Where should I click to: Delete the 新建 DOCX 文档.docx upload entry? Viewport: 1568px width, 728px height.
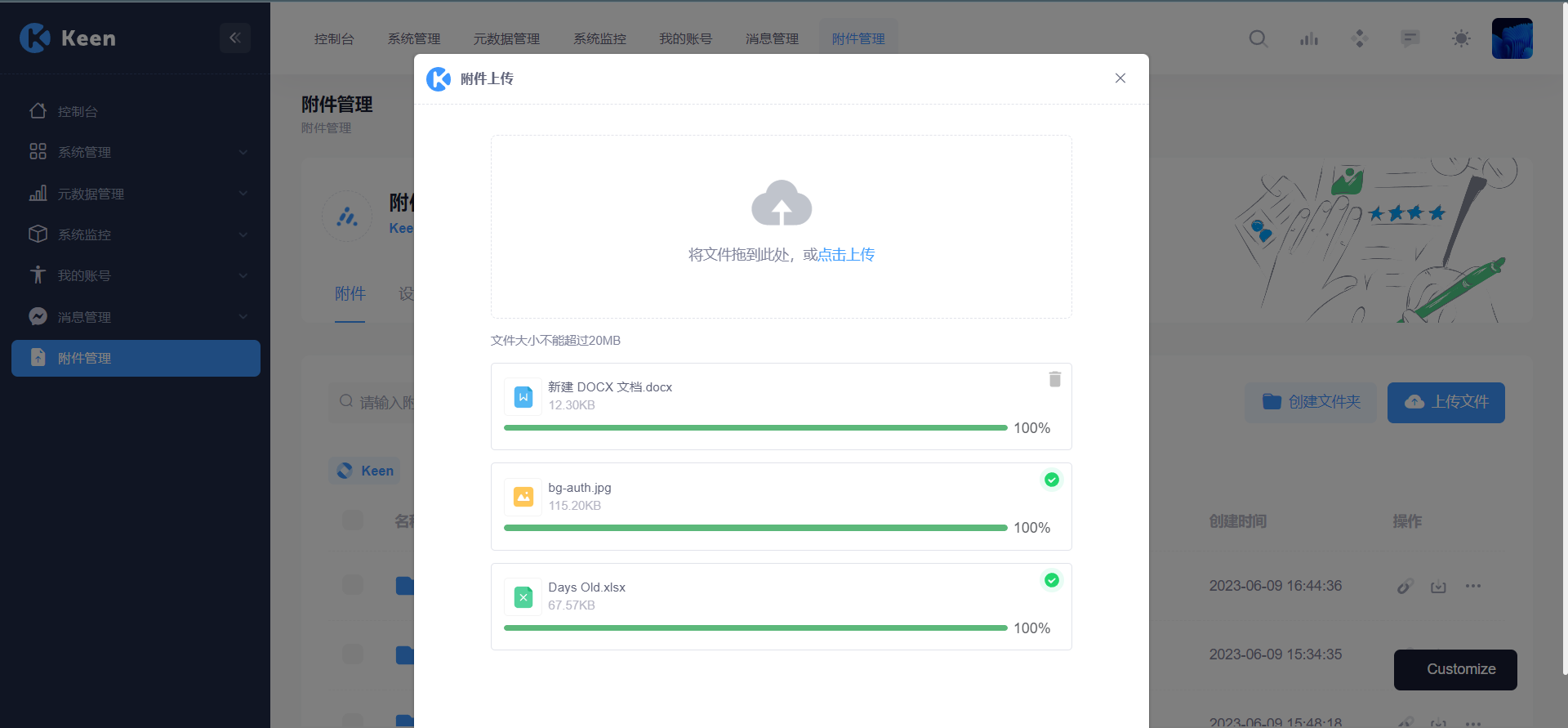[x=1054, y=379]
